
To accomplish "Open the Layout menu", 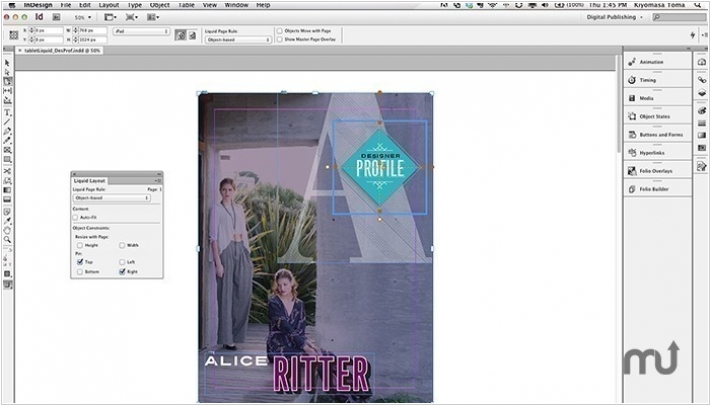I will 109,5.
